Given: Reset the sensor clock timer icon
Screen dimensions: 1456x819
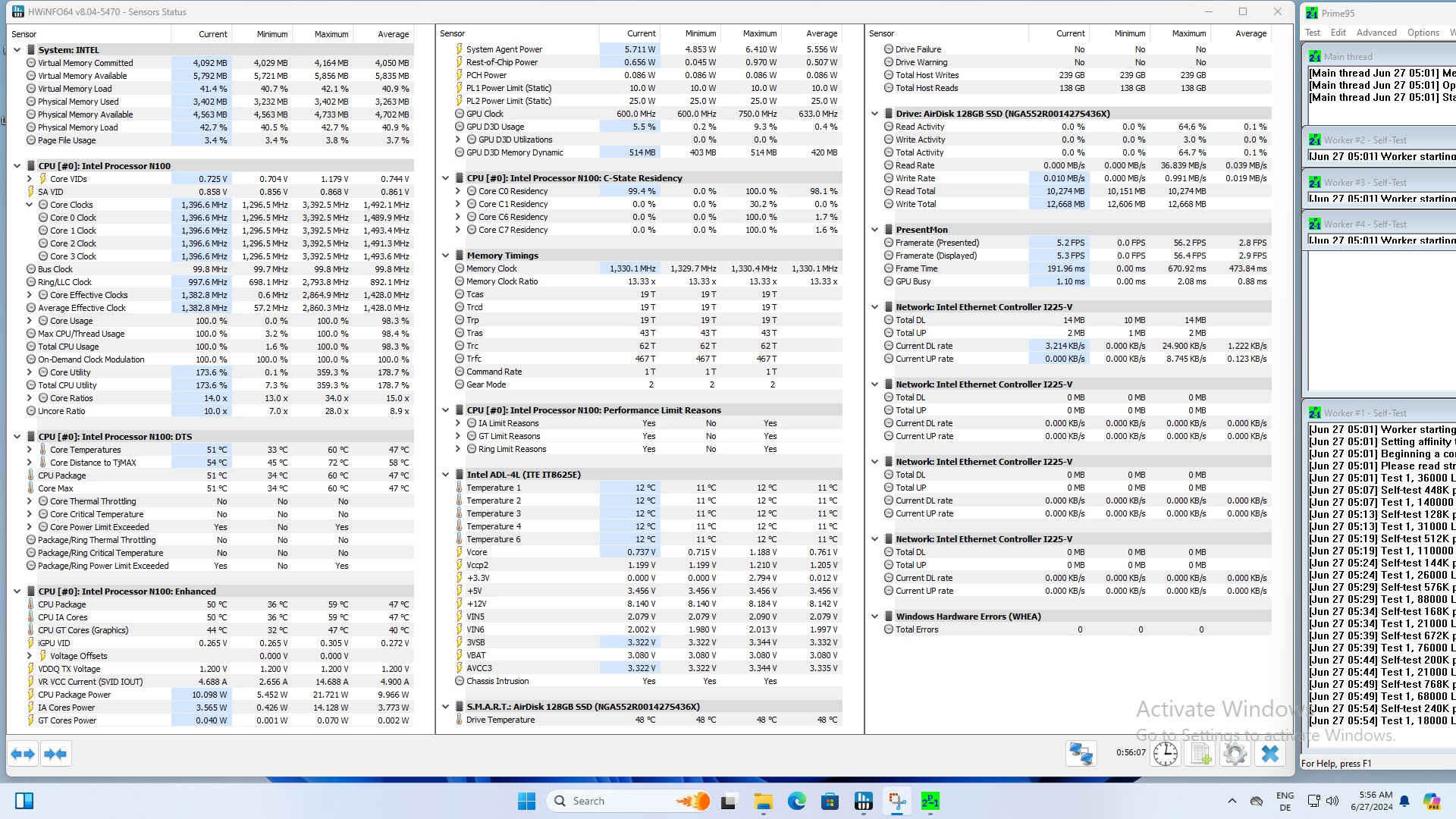Looking at the screenshot, I should (x=1166, y=753).
